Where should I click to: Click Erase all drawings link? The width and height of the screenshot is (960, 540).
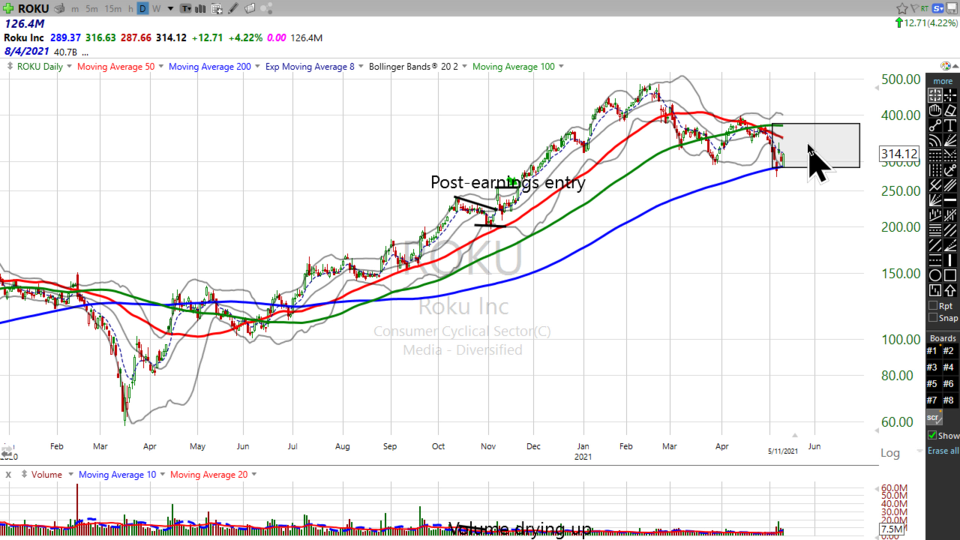coord(942,451)
